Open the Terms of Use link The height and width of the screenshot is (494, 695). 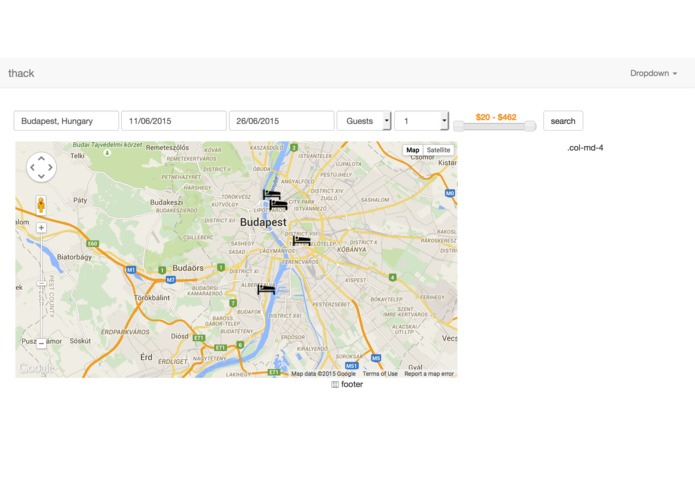click(380, 374)
